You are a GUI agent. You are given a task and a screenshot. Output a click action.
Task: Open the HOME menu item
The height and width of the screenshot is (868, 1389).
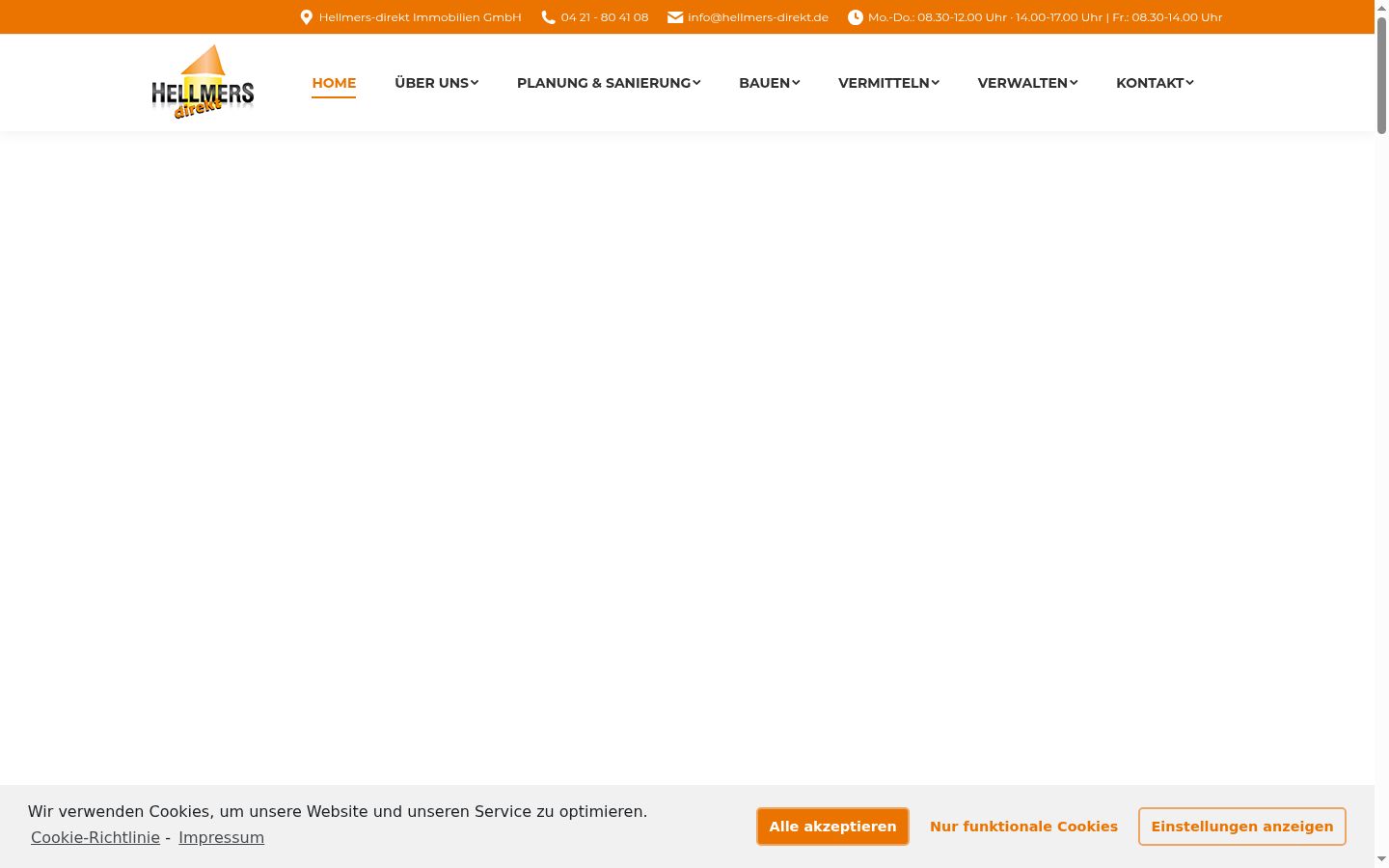tap(334, 83)
